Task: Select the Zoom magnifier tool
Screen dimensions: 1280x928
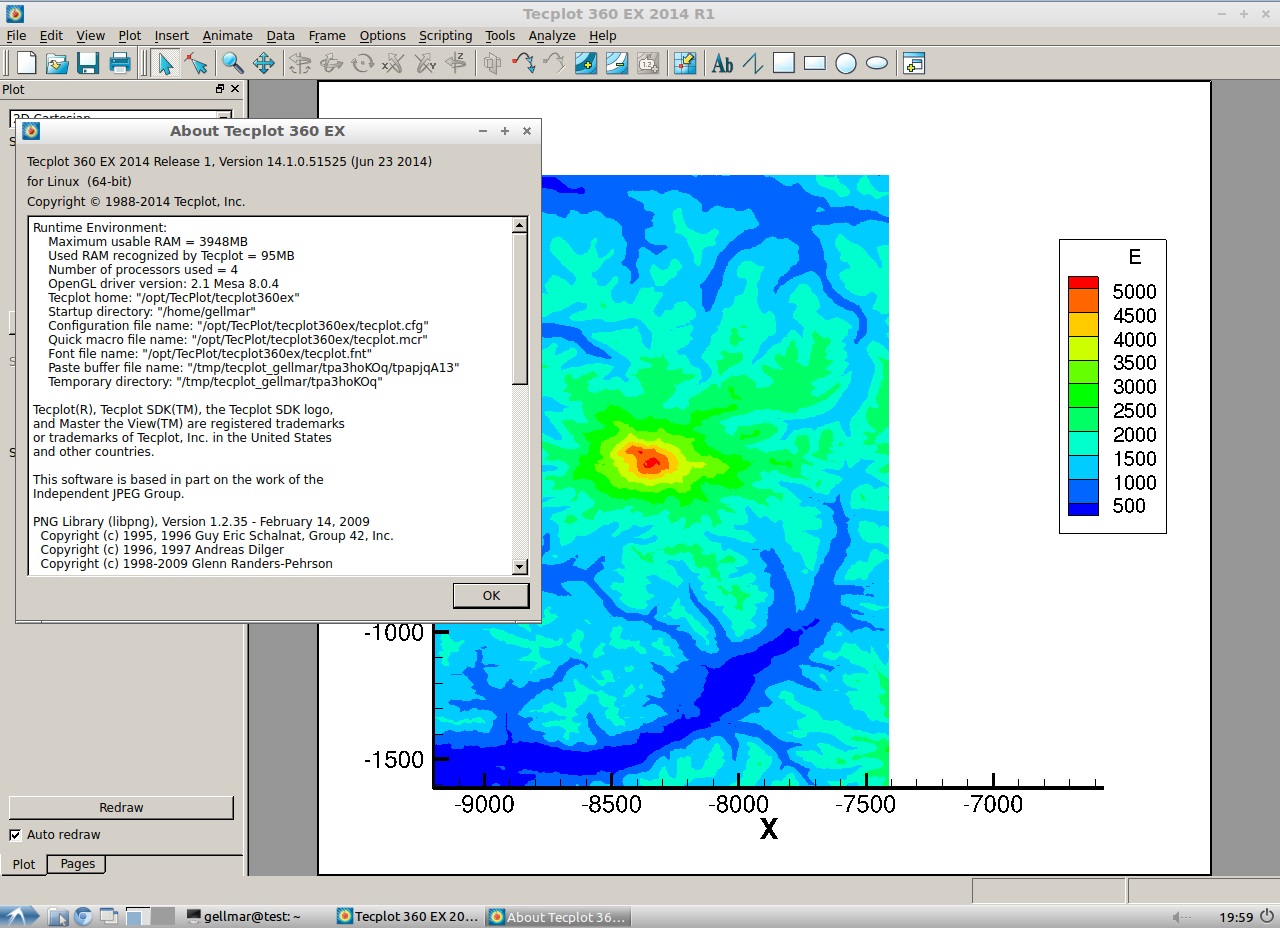Action: pyautogui.click(x=233, y=63)
